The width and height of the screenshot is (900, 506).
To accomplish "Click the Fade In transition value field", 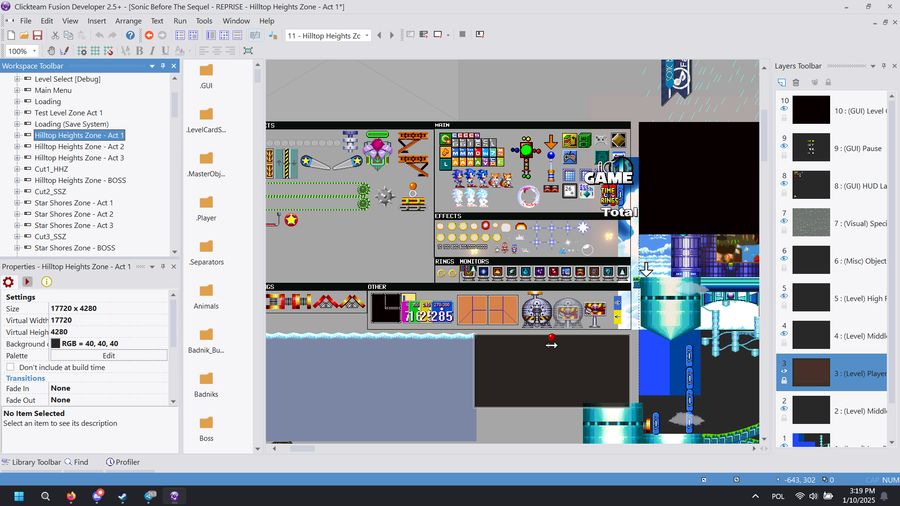I will pos(108,388).
